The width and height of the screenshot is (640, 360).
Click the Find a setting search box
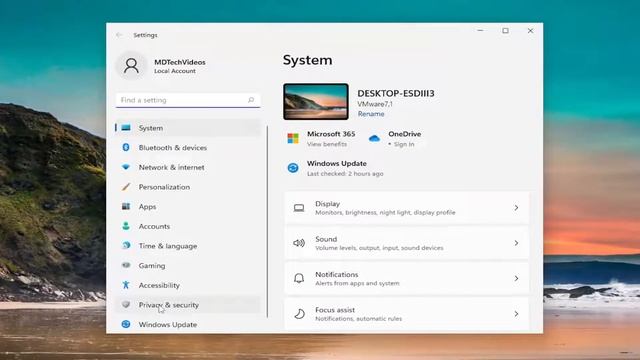tap(188, 100)
